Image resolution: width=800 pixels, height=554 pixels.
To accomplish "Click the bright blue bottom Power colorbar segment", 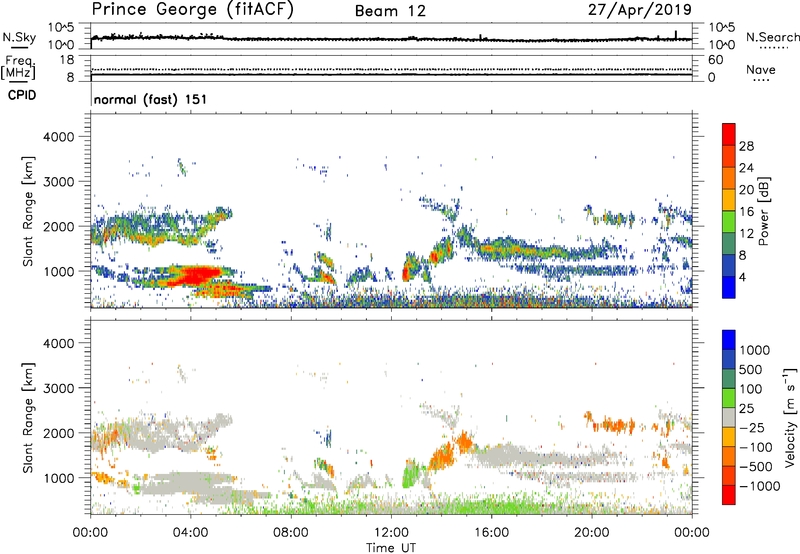I will click(729, 287).
